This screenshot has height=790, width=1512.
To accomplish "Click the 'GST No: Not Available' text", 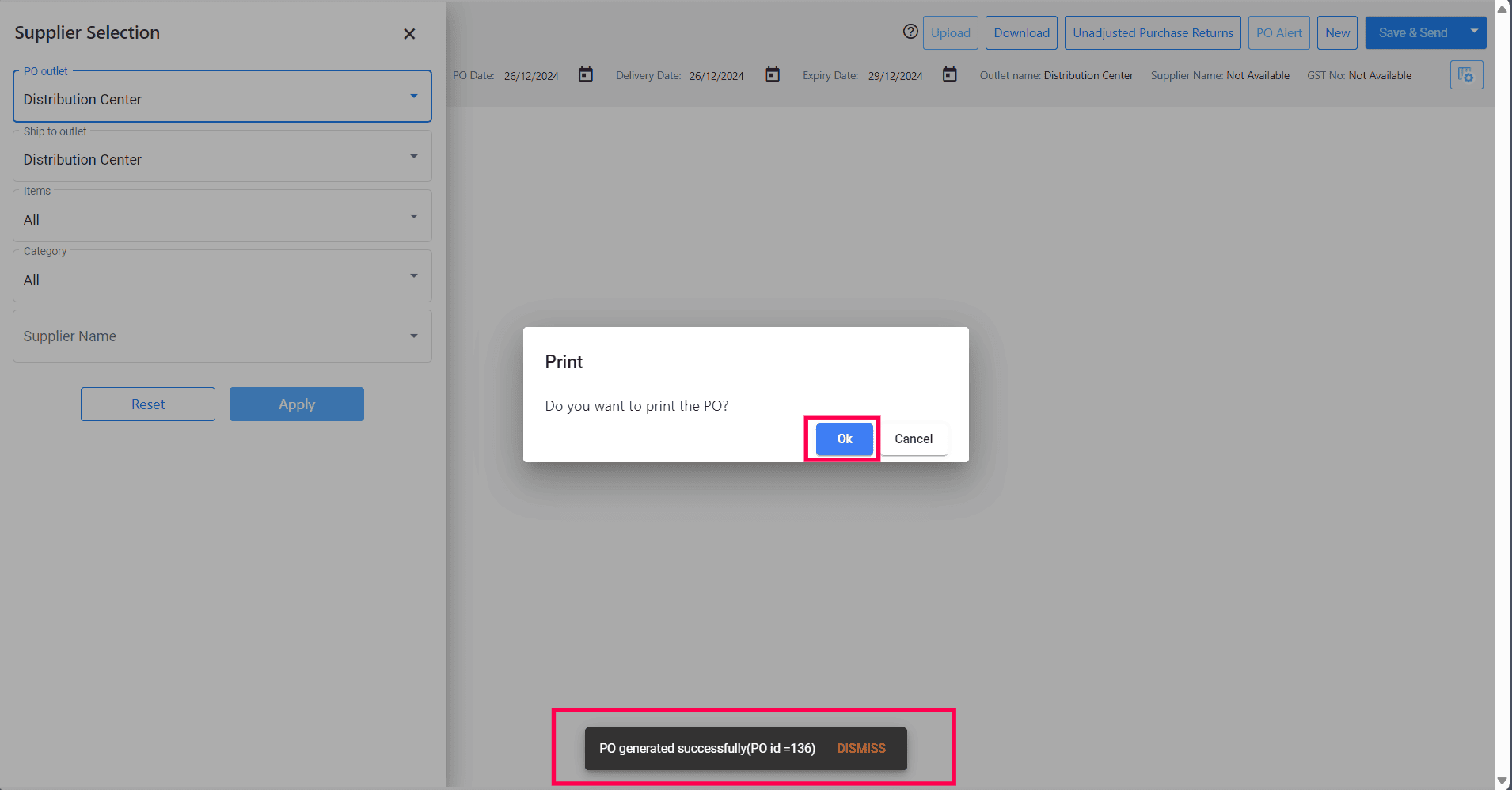I will point(1359,76).
